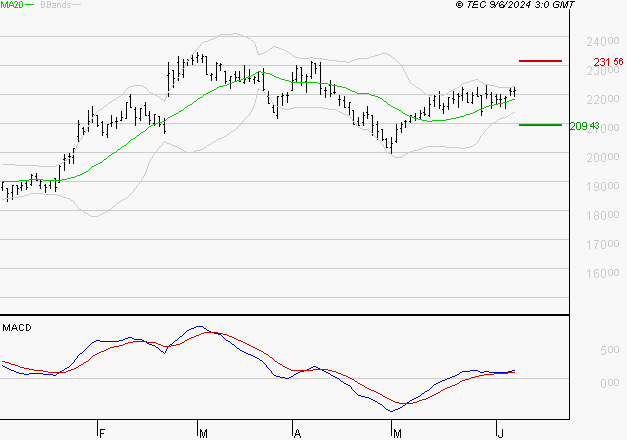Select the 500 MACD axis label
627x440 pixels.
point(609,350)
